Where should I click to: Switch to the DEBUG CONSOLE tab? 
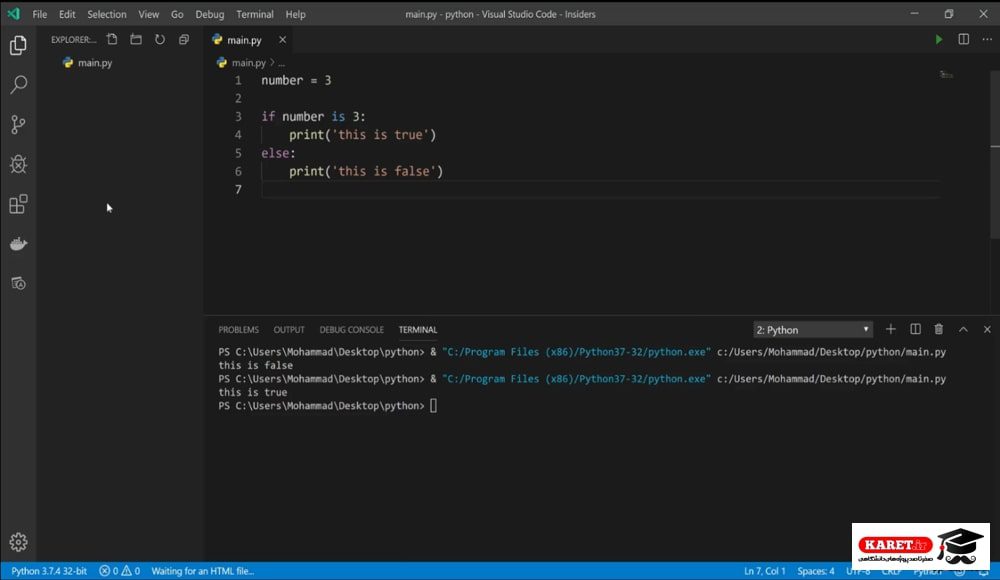(351, 330)
